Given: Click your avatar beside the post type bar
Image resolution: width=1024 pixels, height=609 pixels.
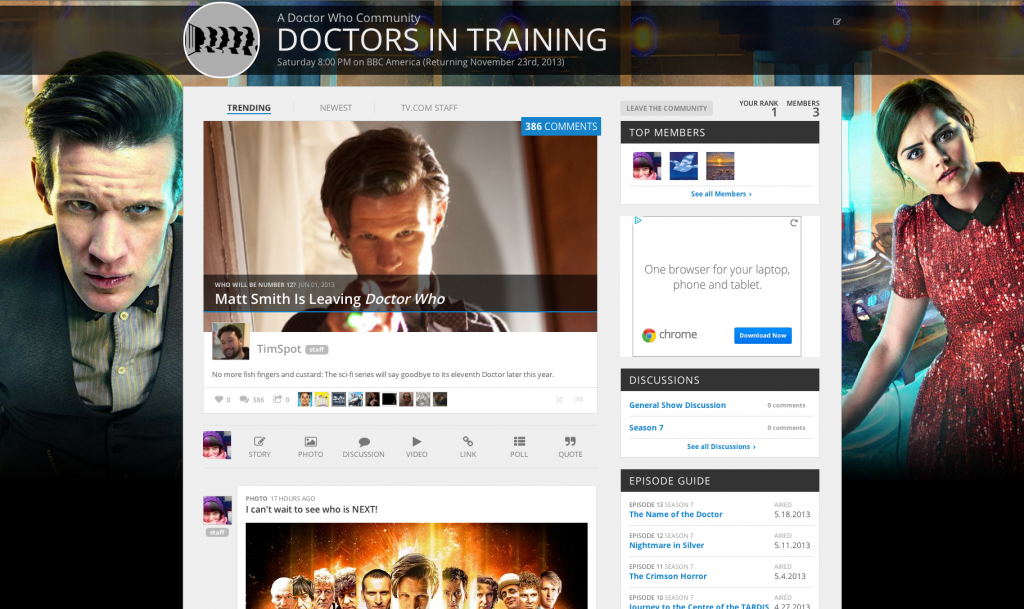Looking at the screenshot, I should (217, 445).
